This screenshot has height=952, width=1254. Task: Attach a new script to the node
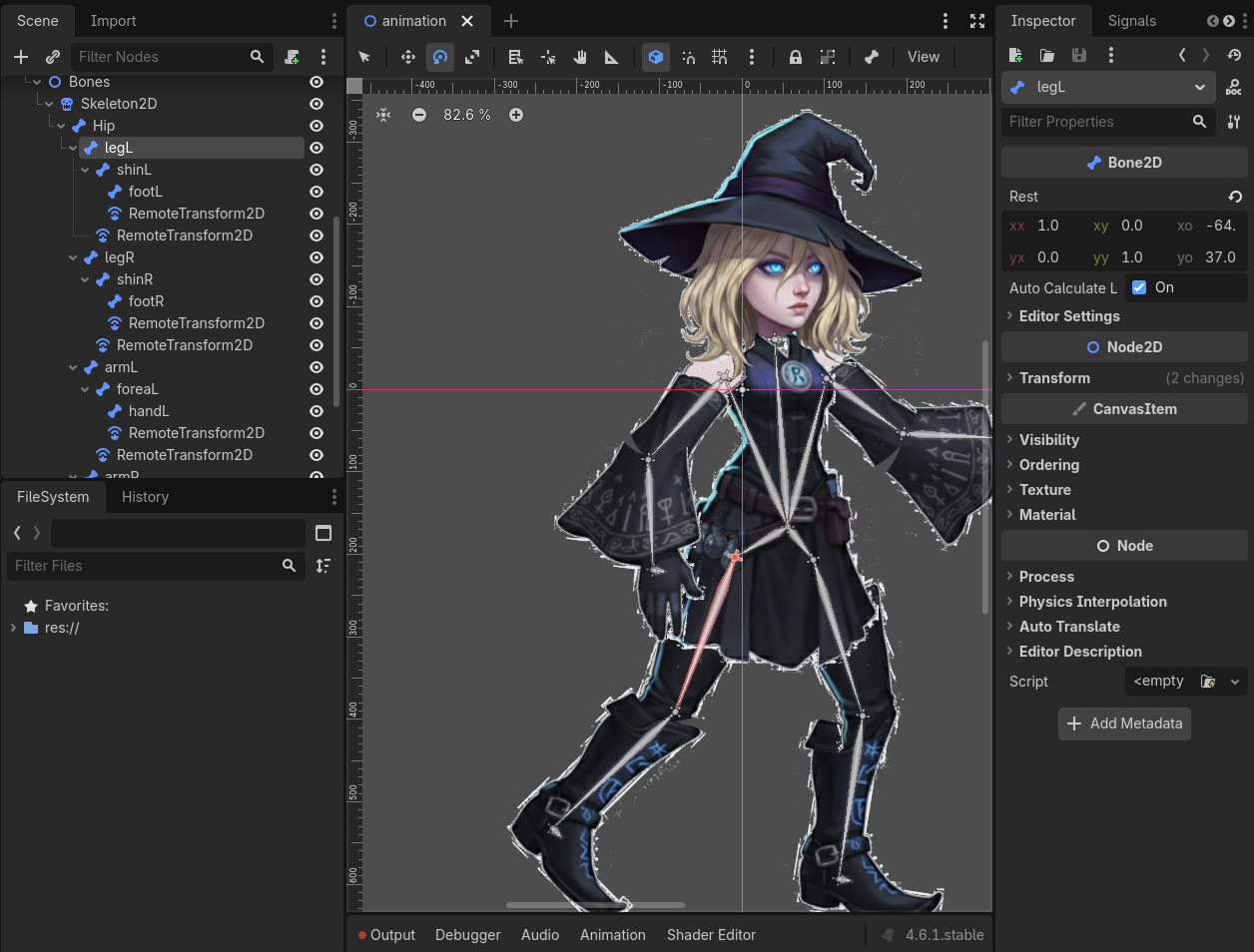point(292,57)
